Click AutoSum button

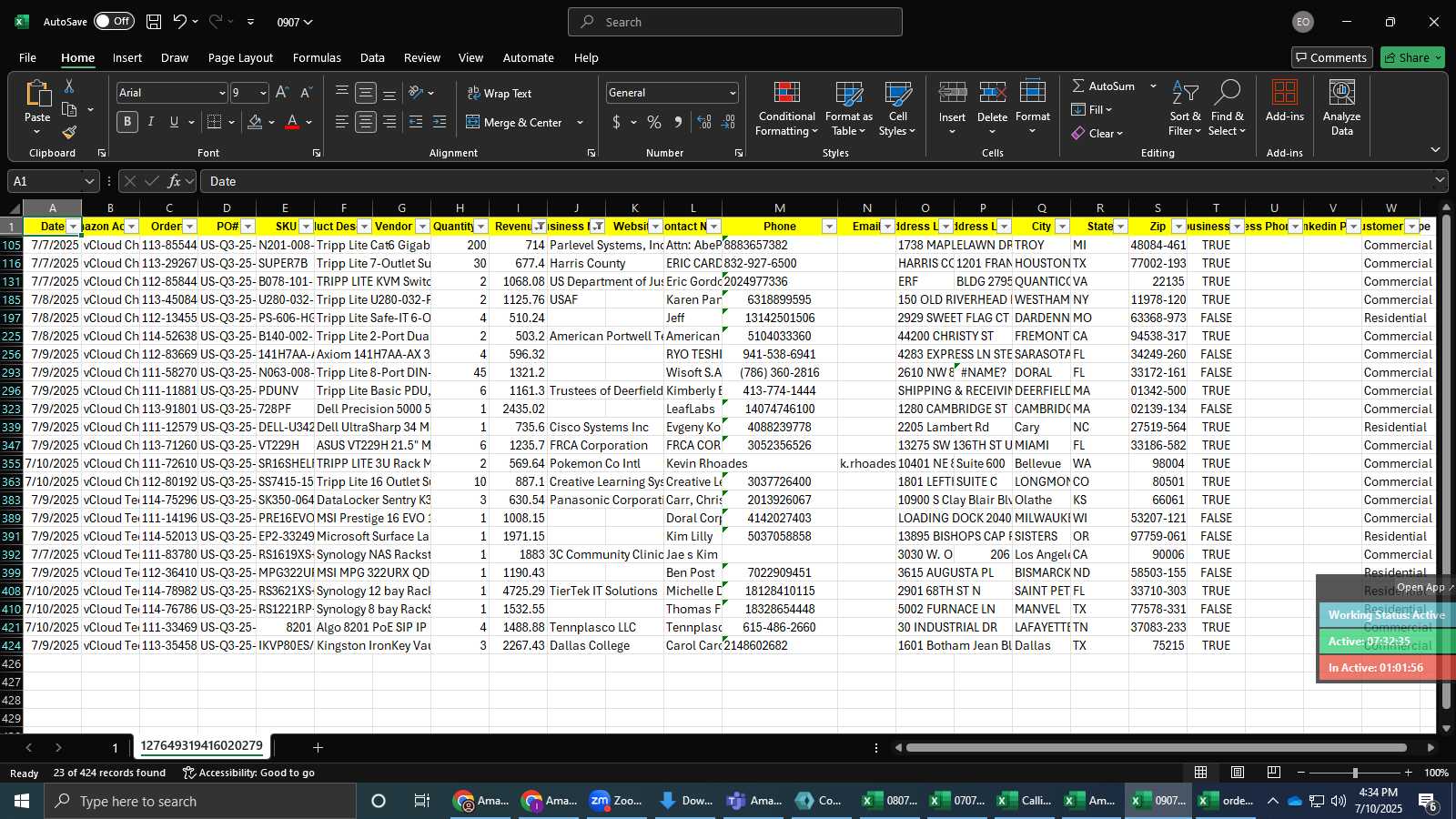tap(1103, 86)
